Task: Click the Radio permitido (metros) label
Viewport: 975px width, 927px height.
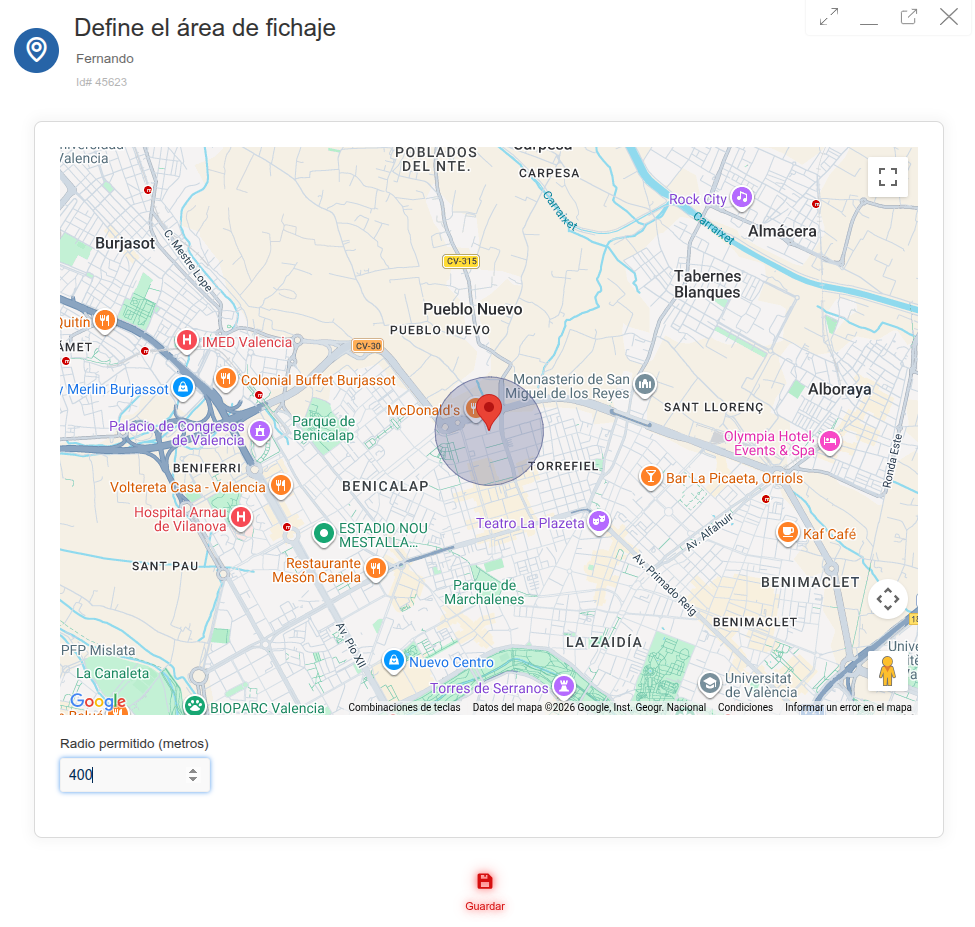Action: click(134, 744)
